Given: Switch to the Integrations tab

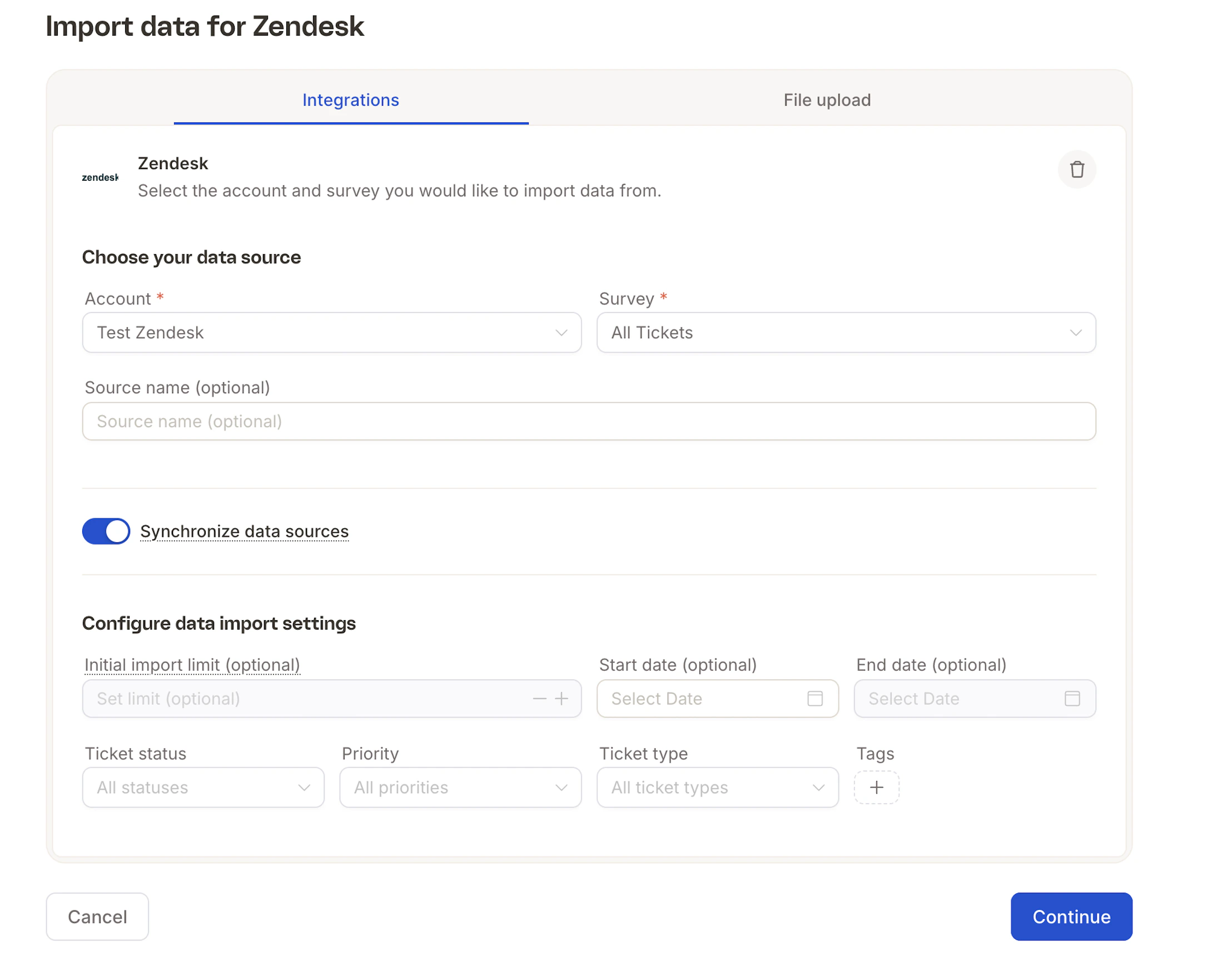Looking at the screenshot, I should (351, 100).
